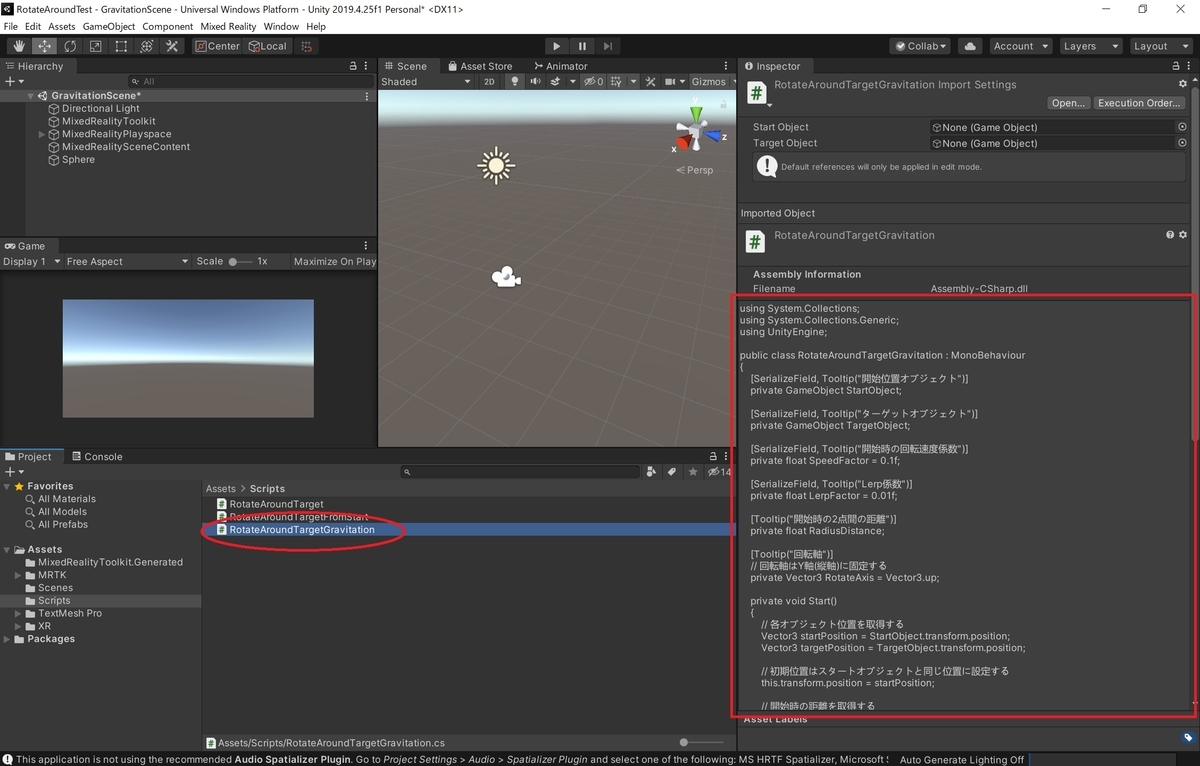This screenshot has width=1200, height=766.
Task: Click the Step frame button
Action: click(608, 46)
